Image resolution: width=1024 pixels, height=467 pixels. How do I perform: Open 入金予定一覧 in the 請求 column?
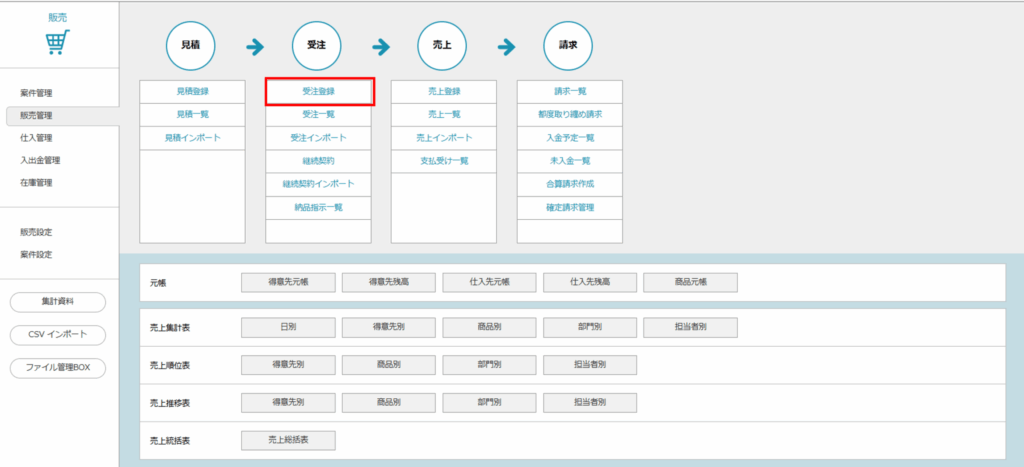click(569, 138)
